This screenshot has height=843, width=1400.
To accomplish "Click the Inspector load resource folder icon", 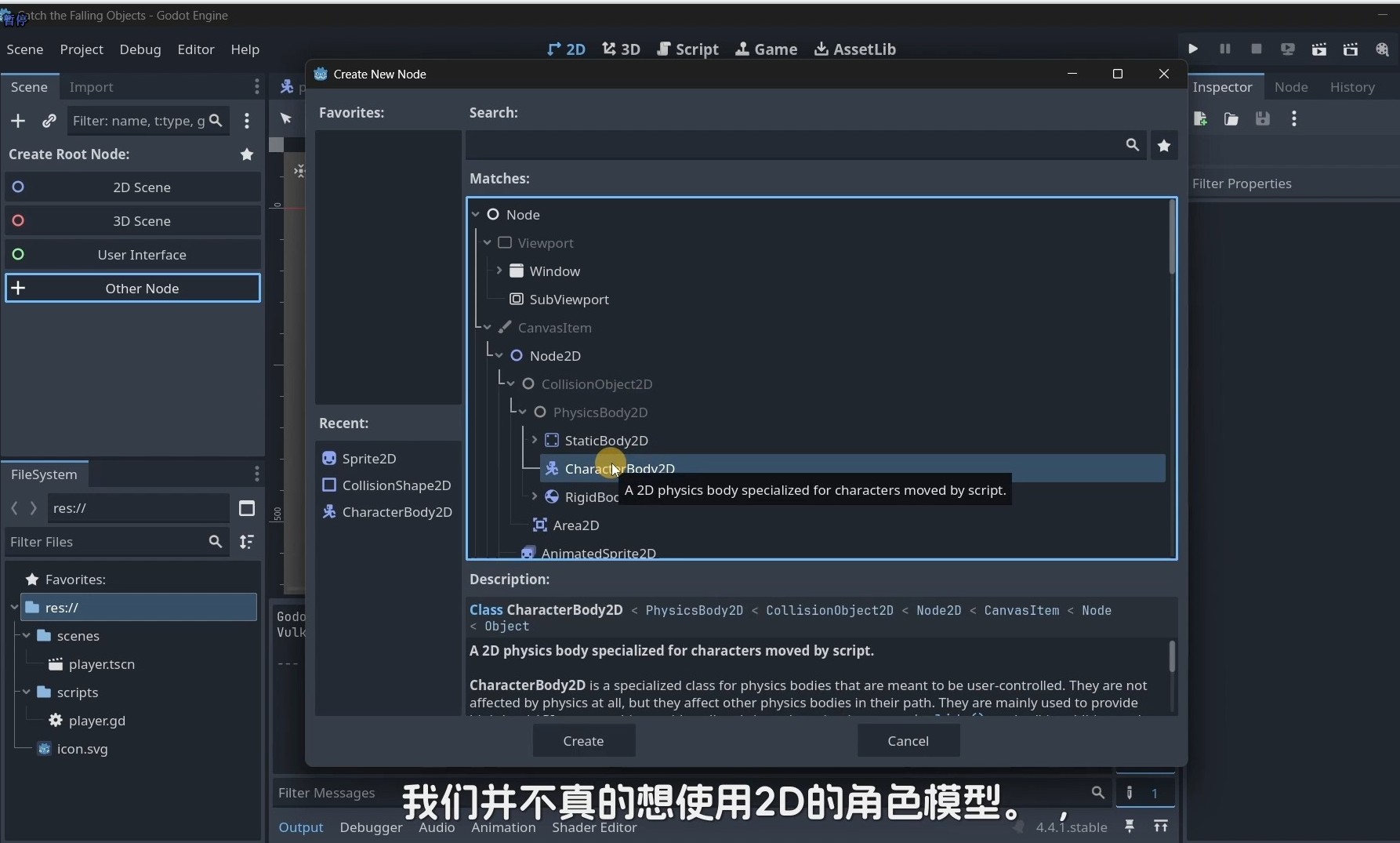I will tap(1231, 119).
